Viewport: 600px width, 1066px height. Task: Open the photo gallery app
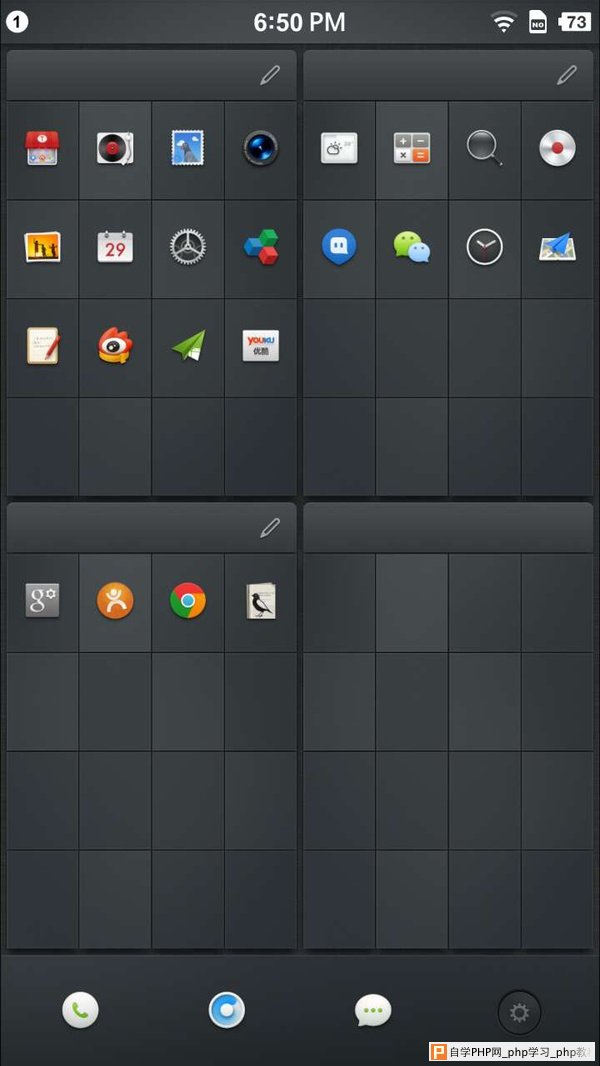point(42,247)
